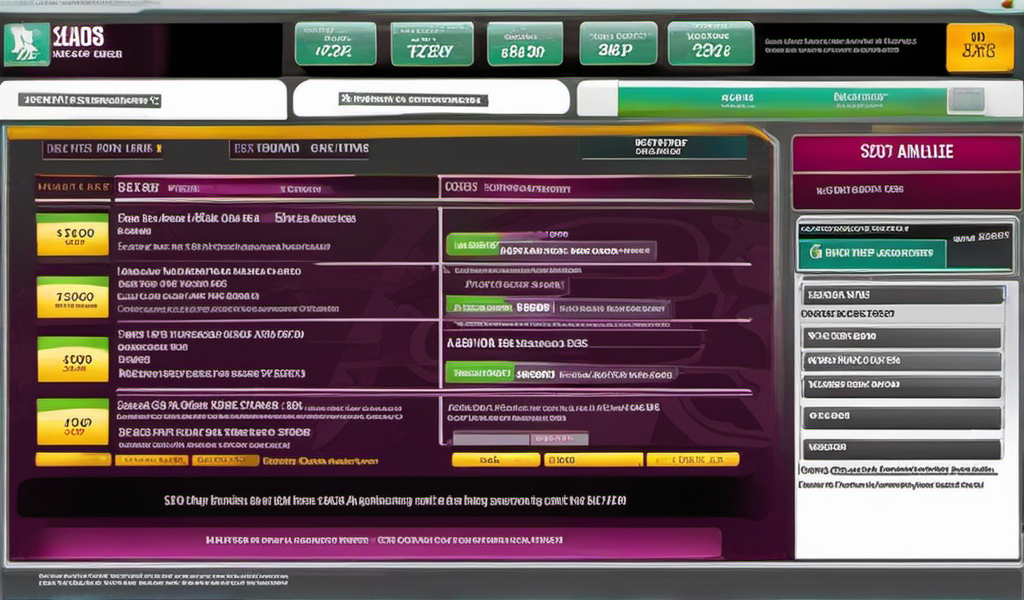Click the third green header button in the center
1024x600 pixels.
[x=523, y=44]
